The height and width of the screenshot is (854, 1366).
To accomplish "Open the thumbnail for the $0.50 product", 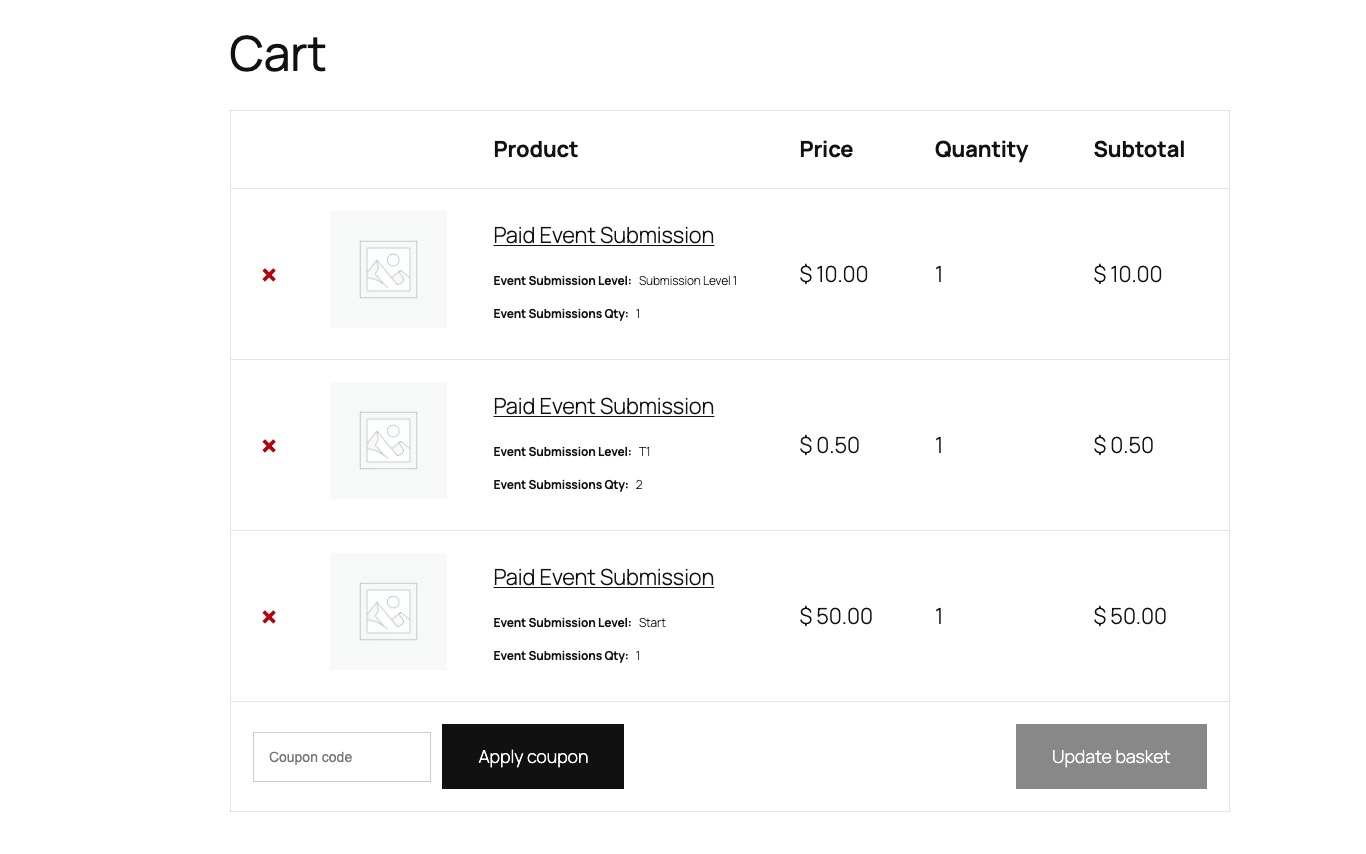I will [x=388, y=440].
